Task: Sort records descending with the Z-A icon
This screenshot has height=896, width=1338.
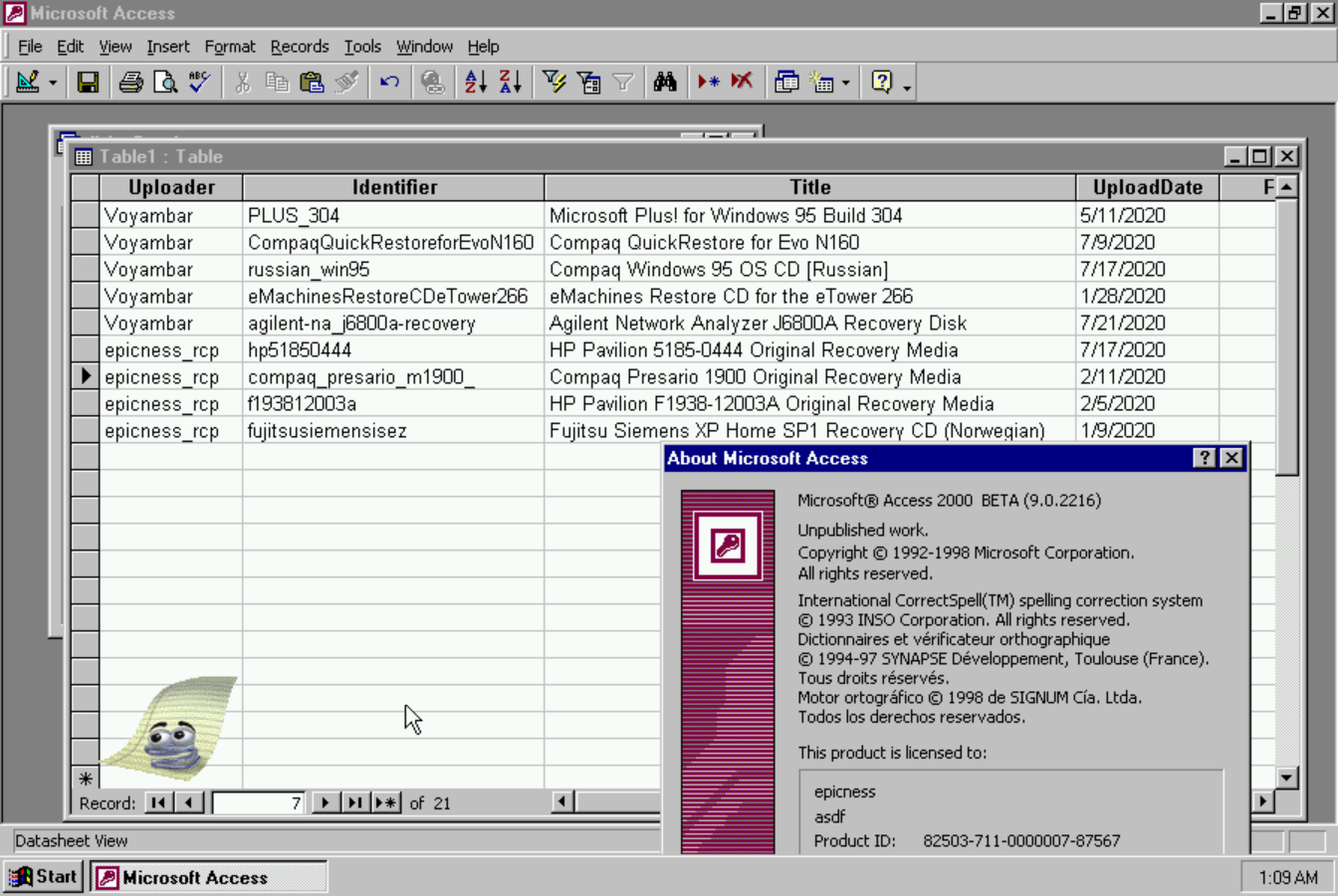Action: pyautogui.click(x=510, y=82)
